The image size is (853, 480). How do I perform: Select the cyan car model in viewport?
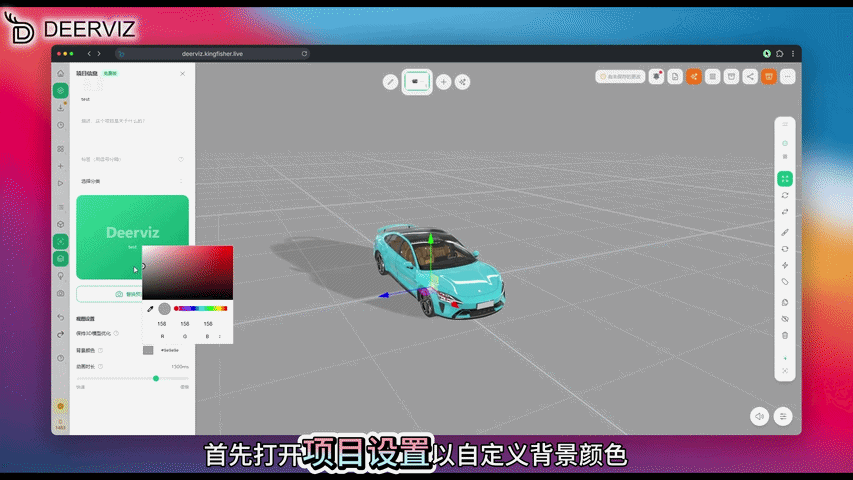tap(440, 270)
